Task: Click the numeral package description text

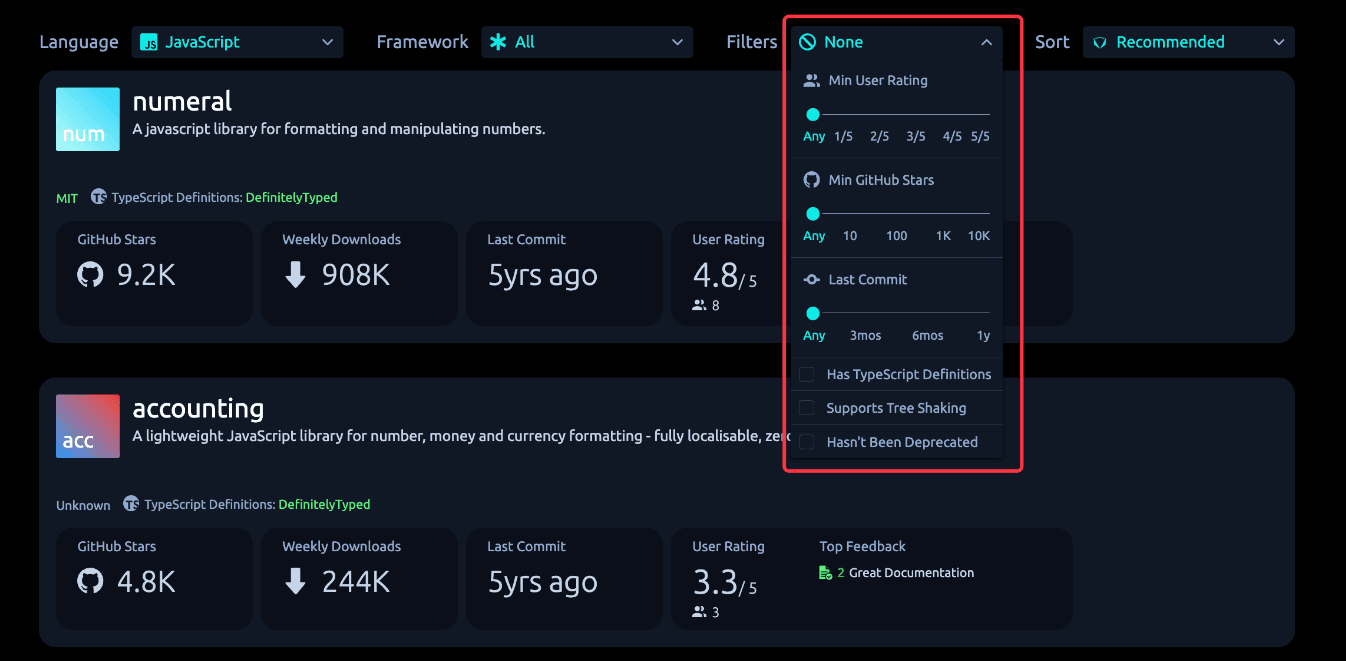Action: [x=339, y=129]
